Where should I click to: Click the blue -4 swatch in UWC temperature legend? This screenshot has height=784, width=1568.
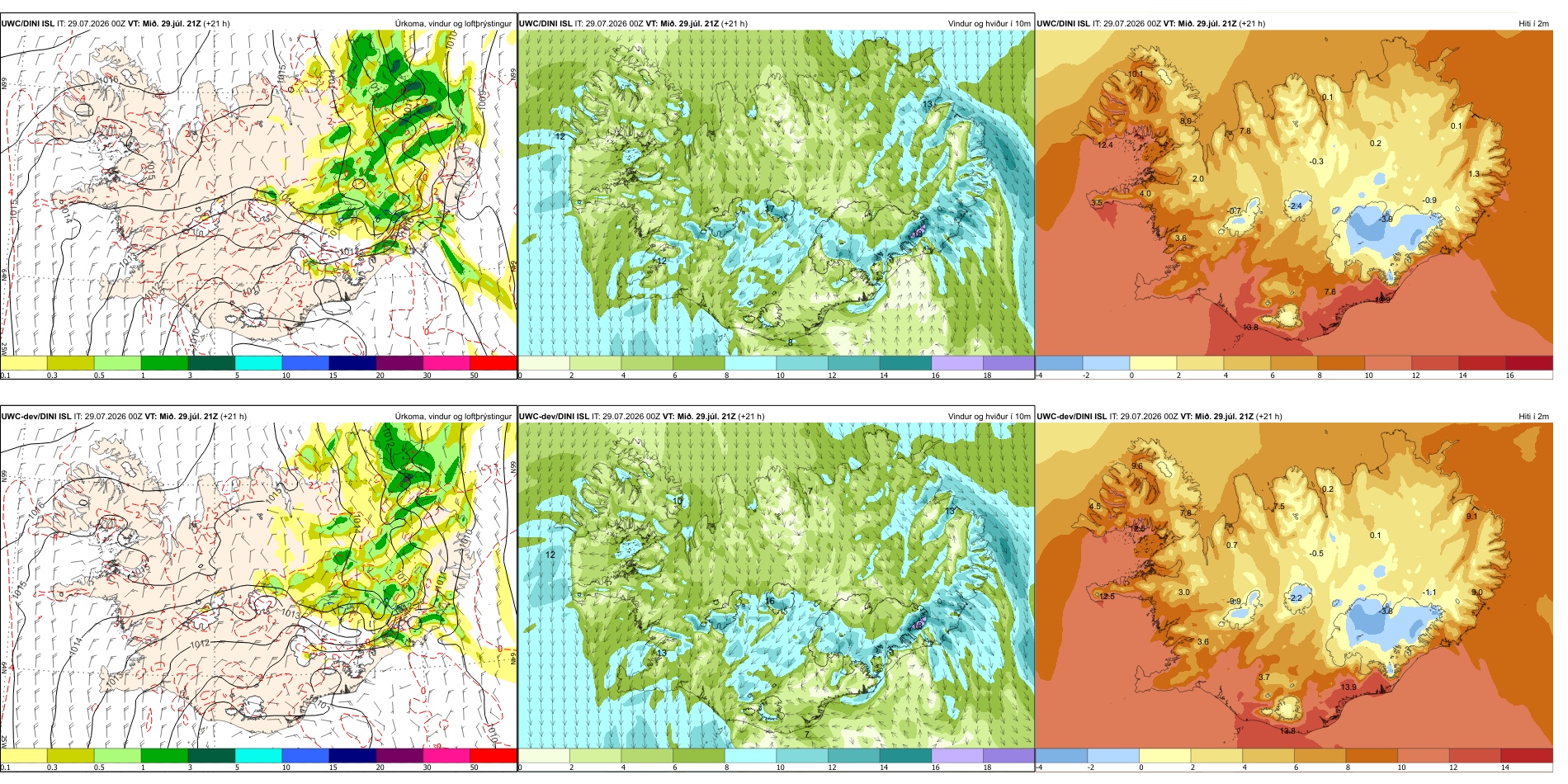[1059, 363]
